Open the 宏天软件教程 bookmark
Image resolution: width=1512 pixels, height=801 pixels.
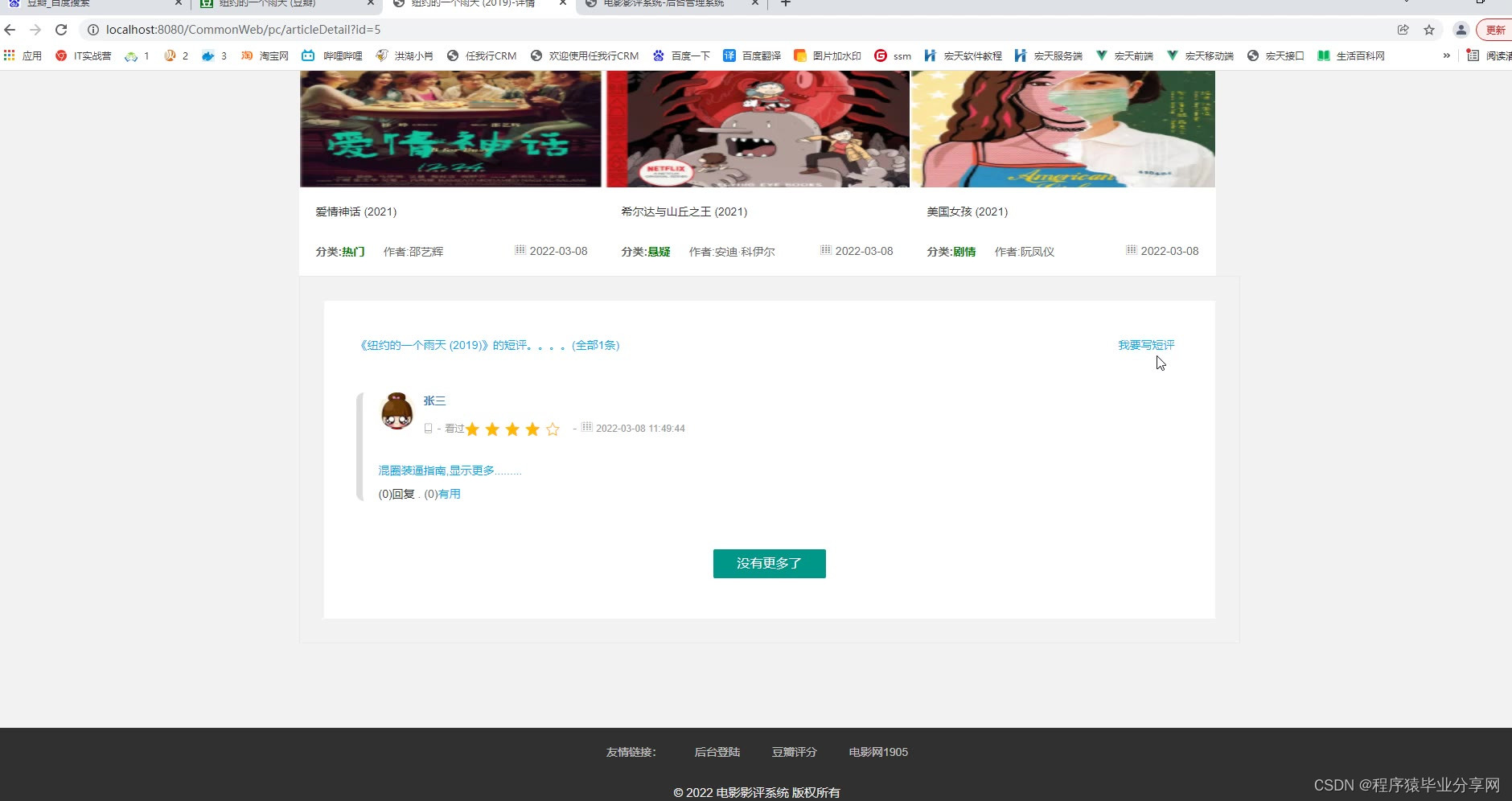963,55
